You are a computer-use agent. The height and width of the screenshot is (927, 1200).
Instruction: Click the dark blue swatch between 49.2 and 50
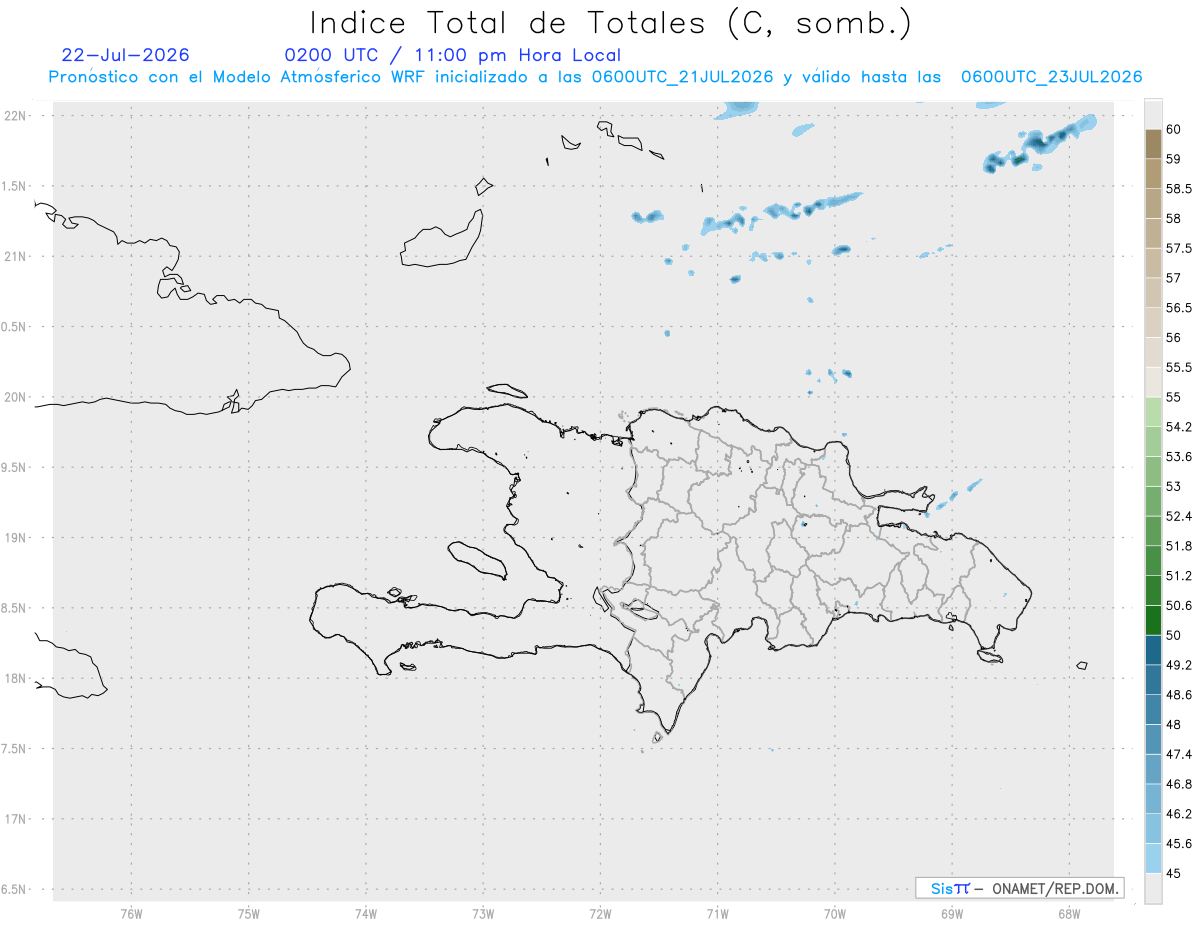pyautogui.click(x=1153, y=651)
